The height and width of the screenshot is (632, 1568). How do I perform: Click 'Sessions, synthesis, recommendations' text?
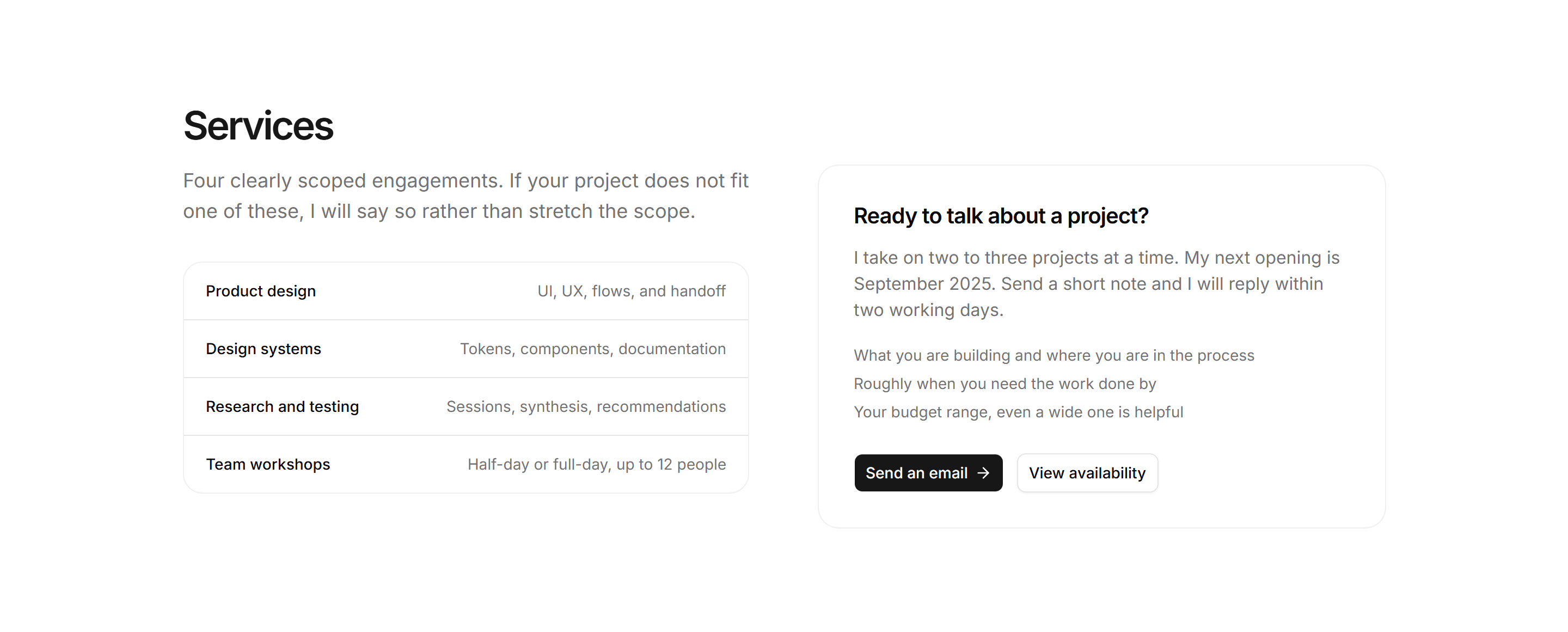[x=586, y=407]
